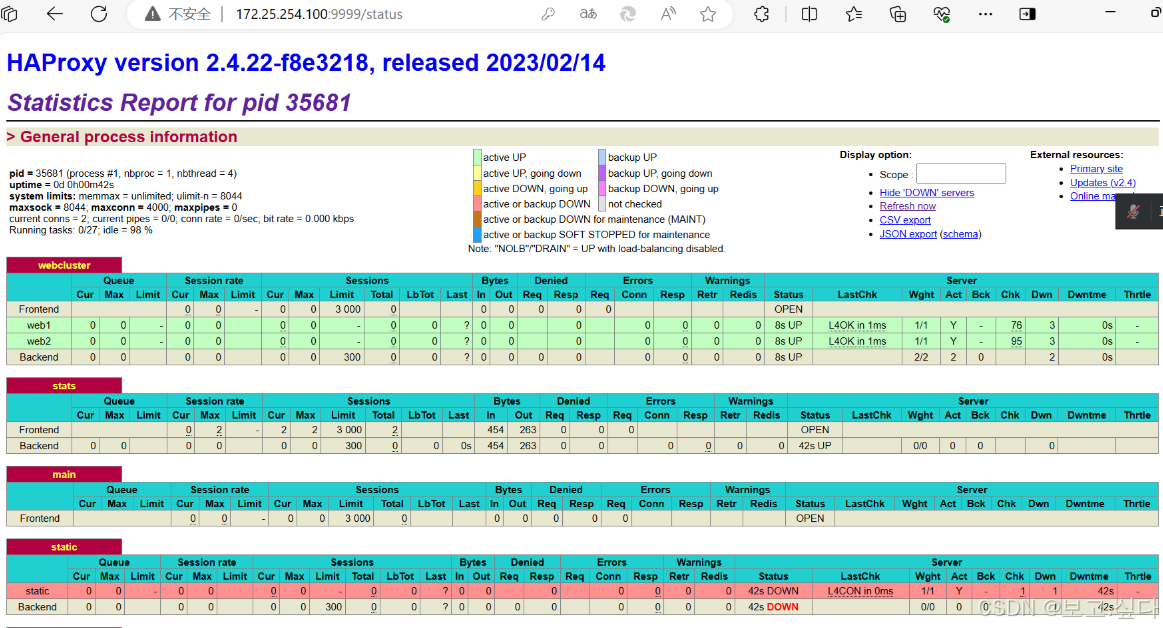Click the HAProxy version heading
Image resolution: width=1163 pixels, height=628 pixels.
pyautogui.click(x=306, y=63)
